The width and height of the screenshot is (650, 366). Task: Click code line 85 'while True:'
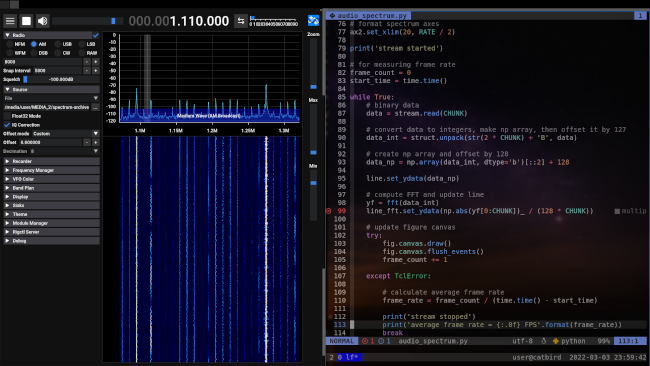coord(371,97)
